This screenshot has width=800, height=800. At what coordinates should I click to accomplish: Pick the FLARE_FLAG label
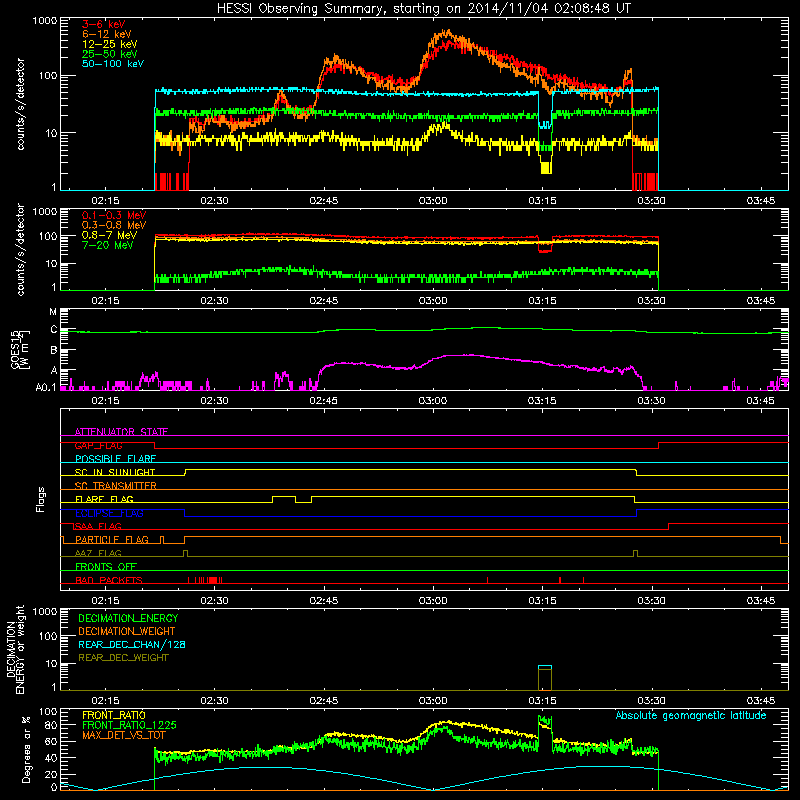coord(104,499)
